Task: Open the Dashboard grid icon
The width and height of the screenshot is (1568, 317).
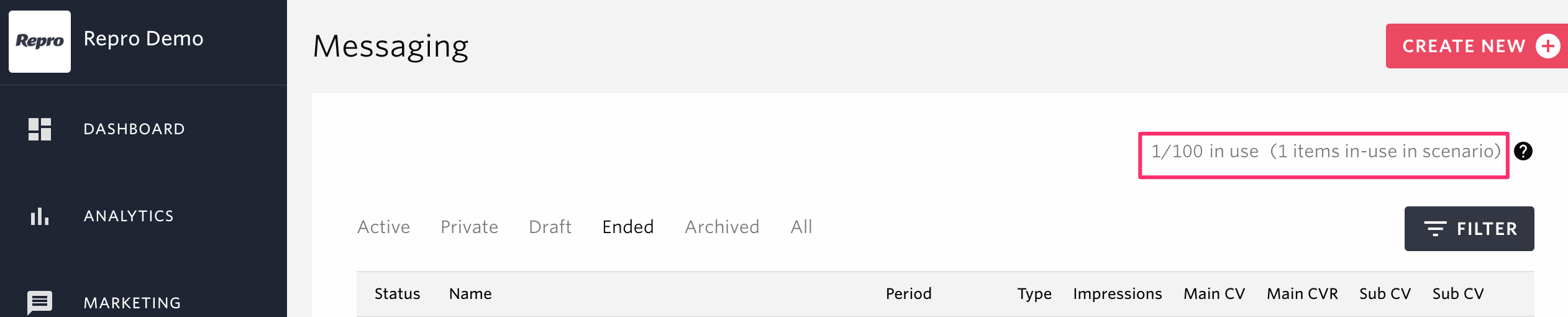Action: click(40, 129)
